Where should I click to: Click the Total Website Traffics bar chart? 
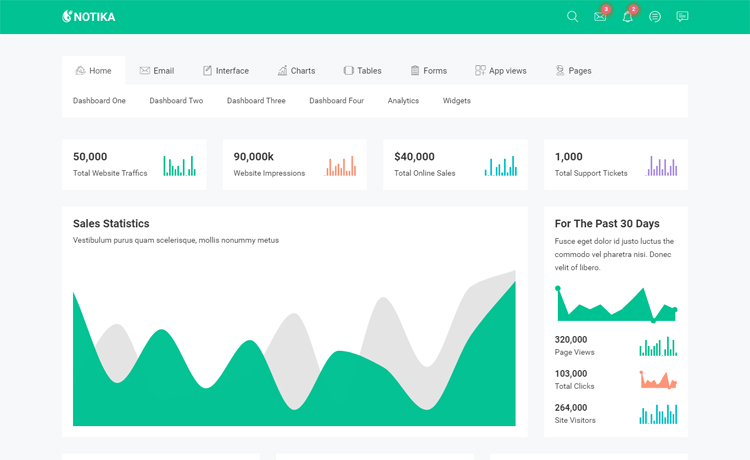click(x=179, y=166)
